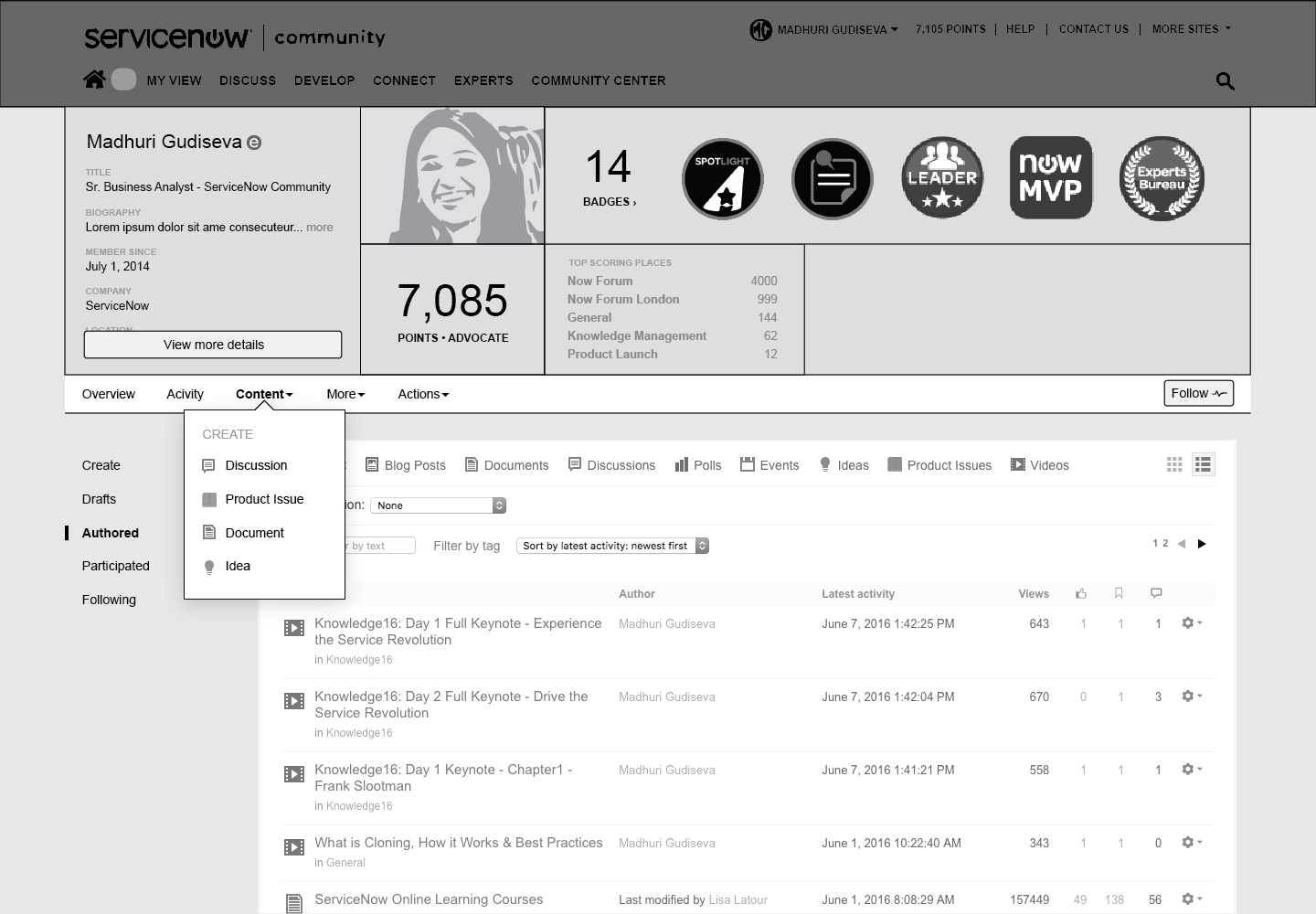This screenshot has width=1316, height=914.
Task: Click View more details button
Action: point(213,345)
